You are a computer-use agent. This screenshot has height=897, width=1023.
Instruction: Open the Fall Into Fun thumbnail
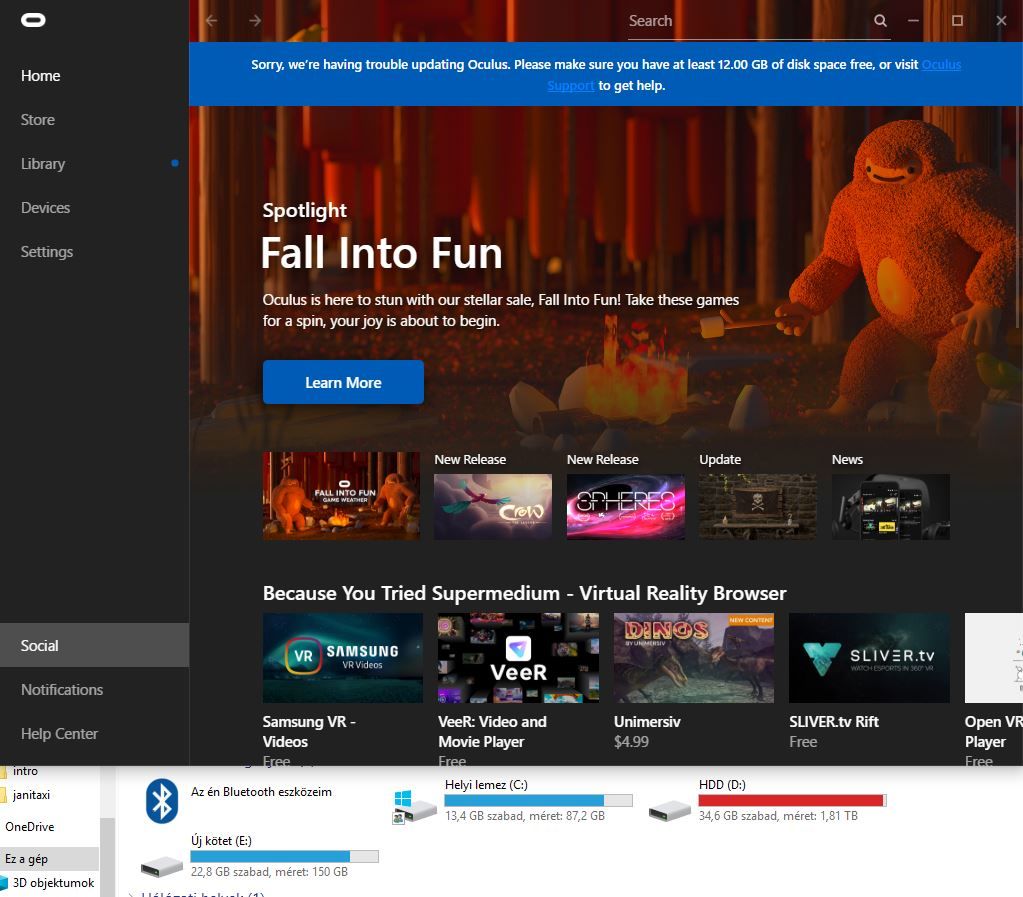pyautogui.click(x=341, y=496)
